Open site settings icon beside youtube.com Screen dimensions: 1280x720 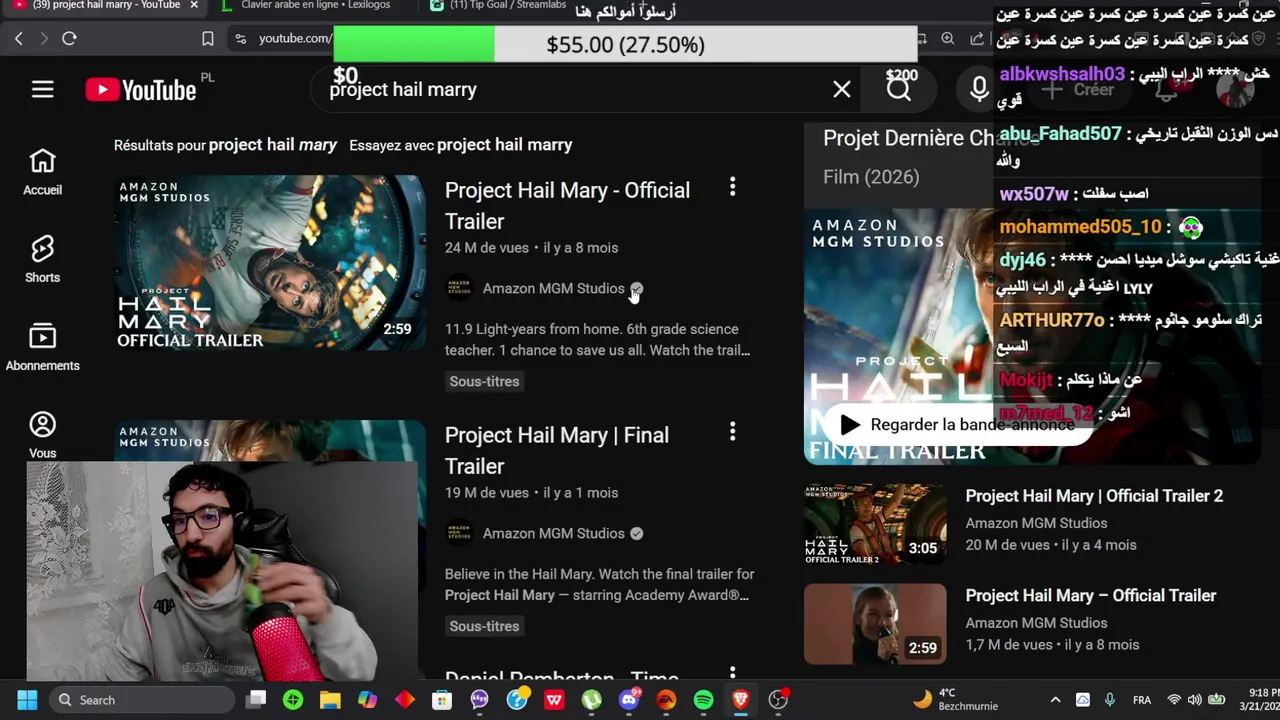(x=240, y=38)
